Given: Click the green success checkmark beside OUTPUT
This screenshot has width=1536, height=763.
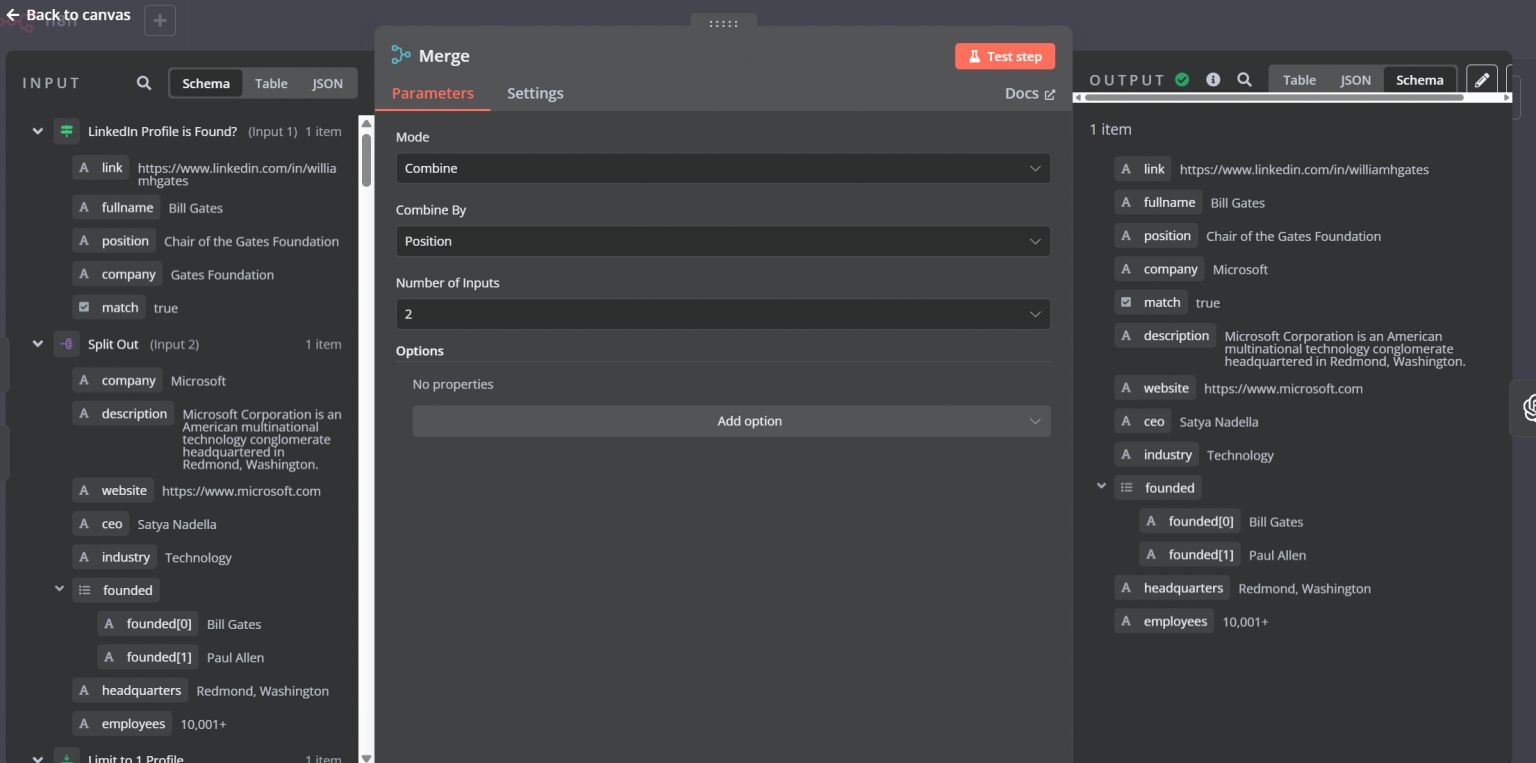Looking at the screenshot, I should (x=1181, y=79).
